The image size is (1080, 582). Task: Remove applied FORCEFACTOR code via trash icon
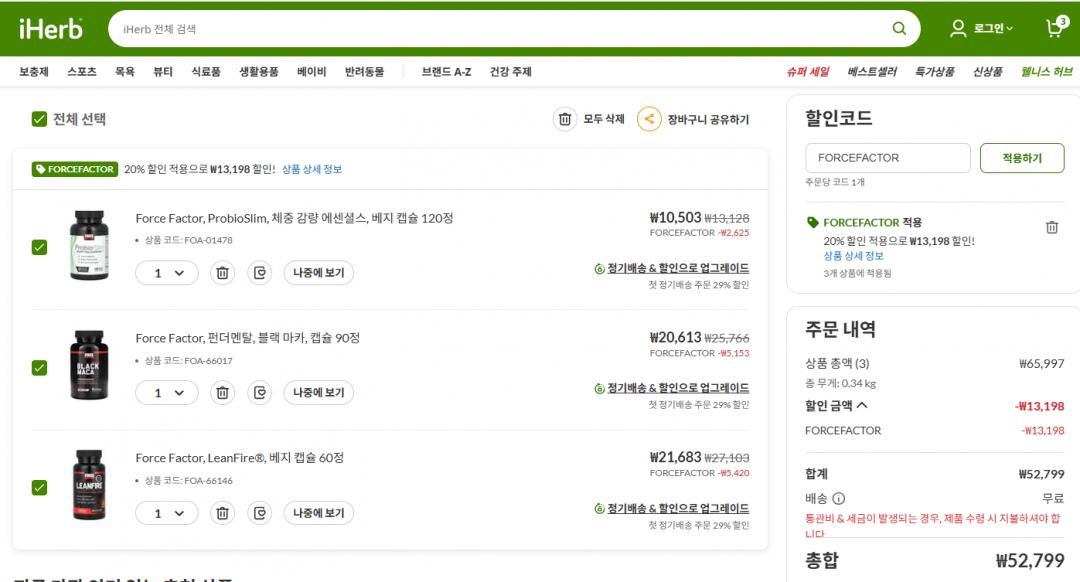tap(1051, 228)
